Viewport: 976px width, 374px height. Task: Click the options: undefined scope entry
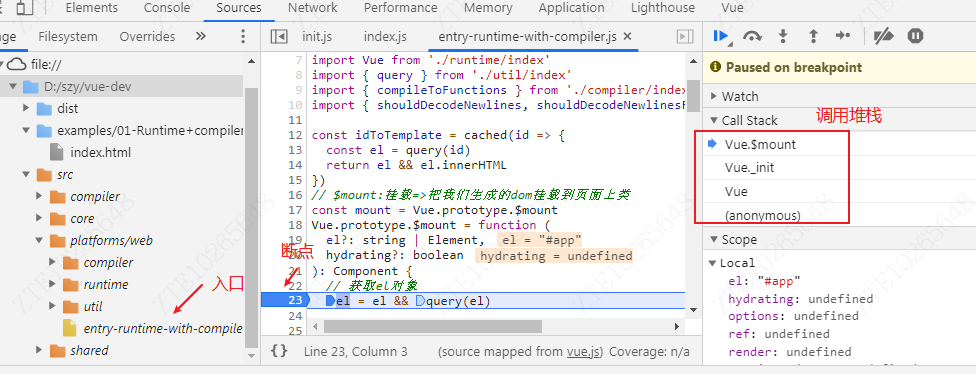pos(793,316)
